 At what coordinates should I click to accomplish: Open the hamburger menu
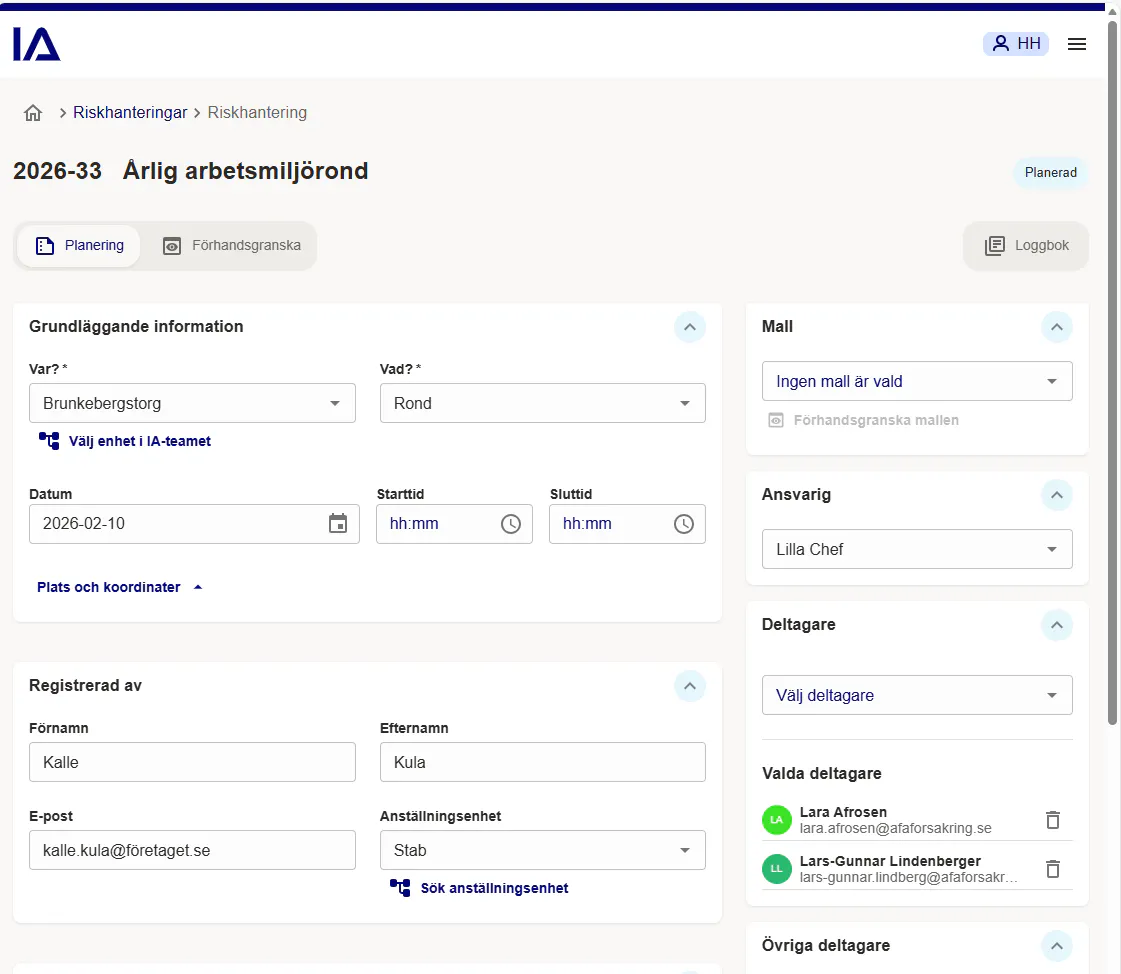coord(1077,43)
